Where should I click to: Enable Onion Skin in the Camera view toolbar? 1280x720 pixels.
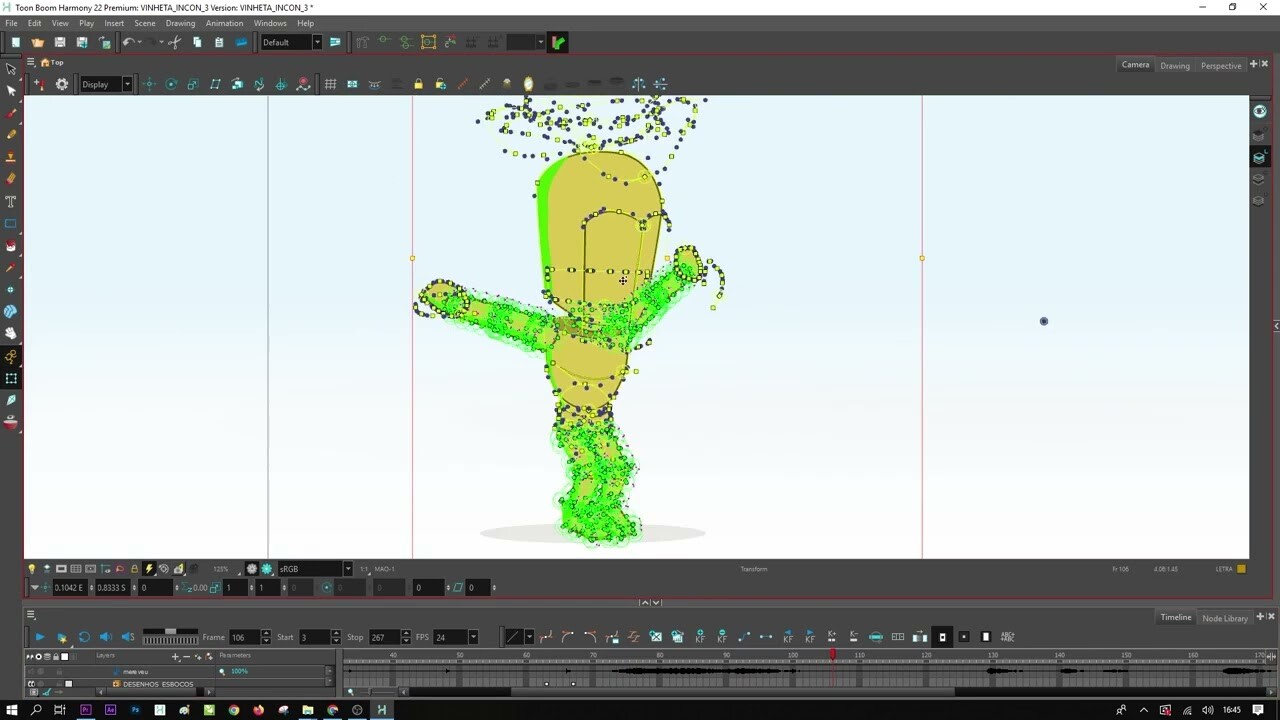coord(528,84)
